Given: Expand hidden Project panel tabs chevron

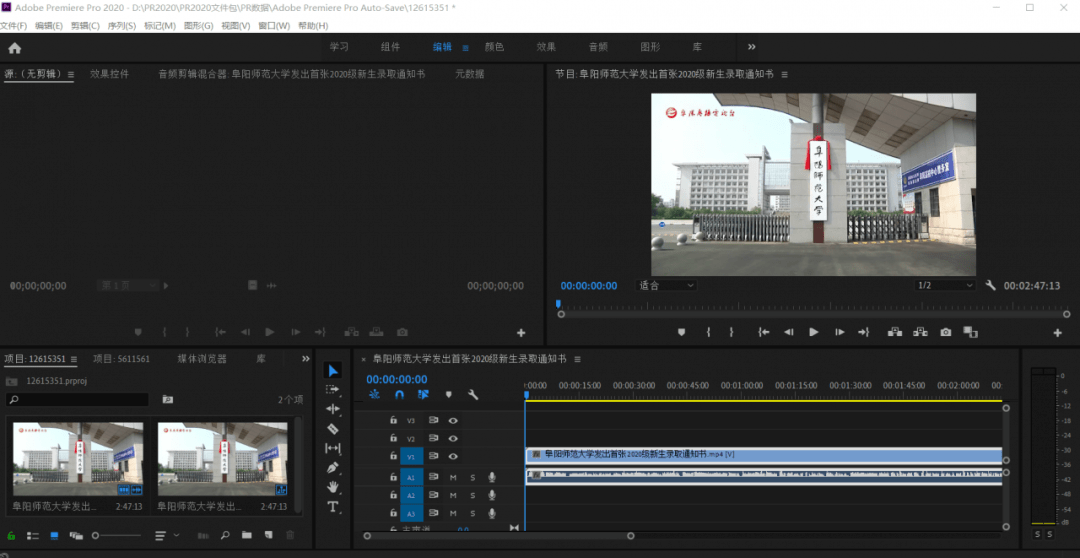Looking at the screenshot, I should click(306, 358).
